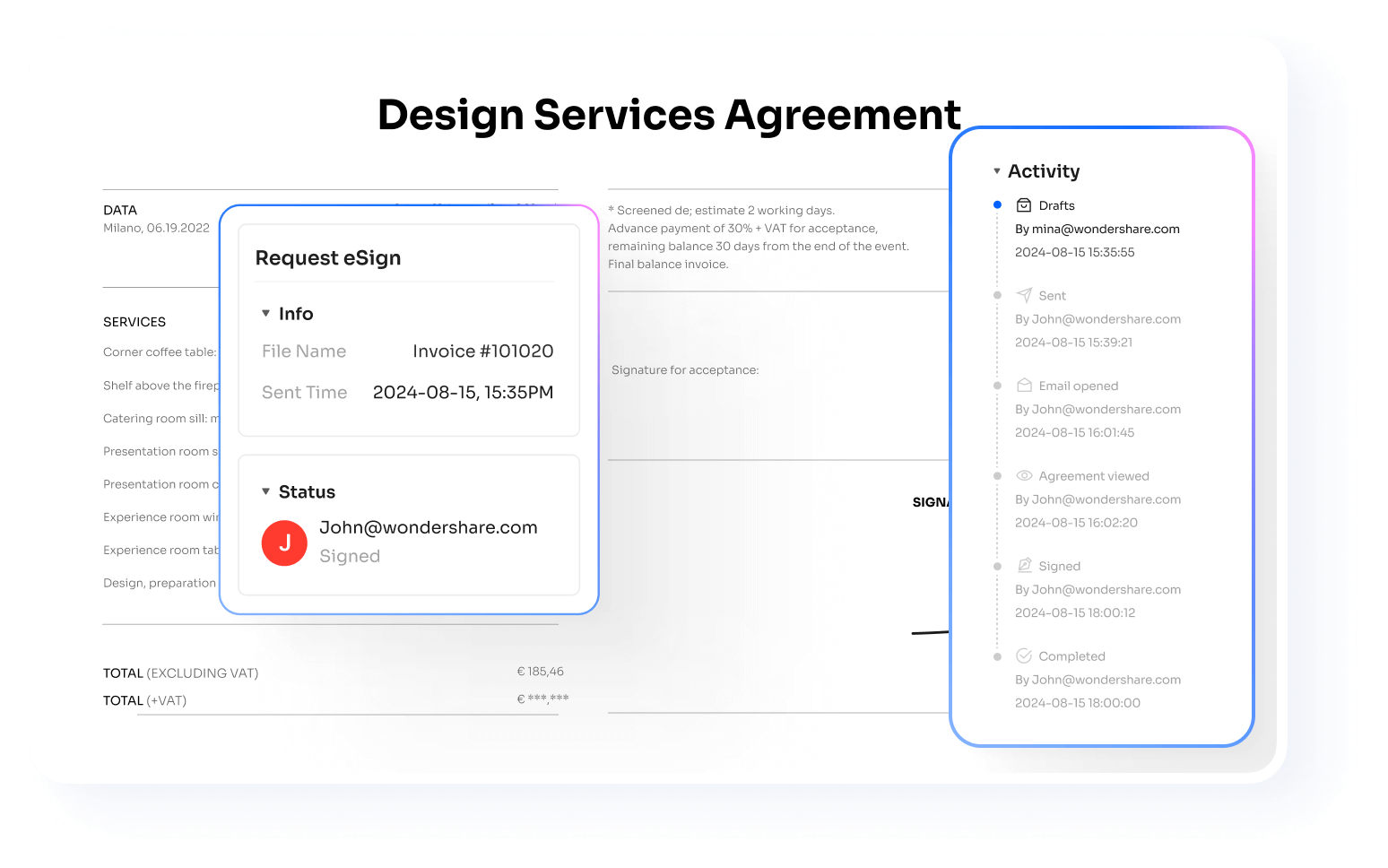Click the Agreement viewed activity label
This screenshot has width=1388, height=868.
[x=1094, y=476]
